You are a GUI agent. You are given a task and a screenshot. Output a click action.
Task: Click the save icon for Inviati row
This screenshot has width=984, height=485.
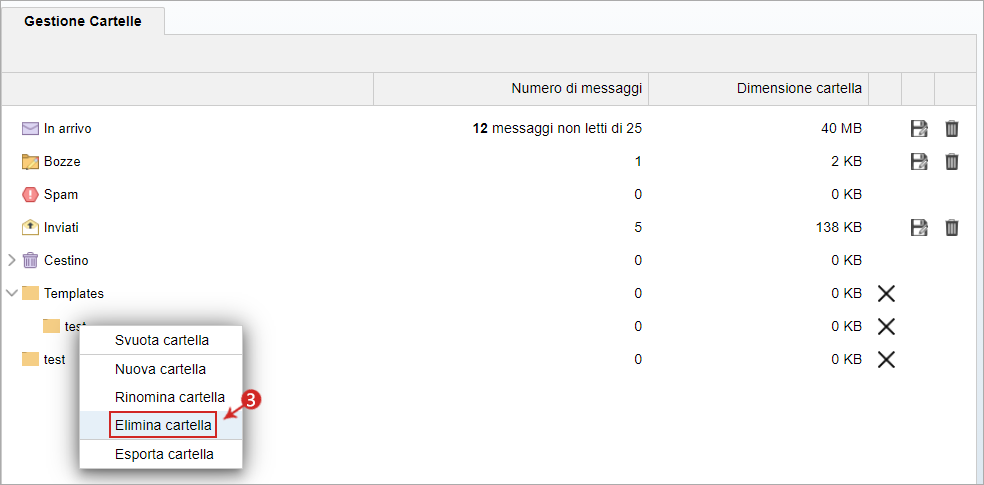pyautogui.click(x=919, y=227)
